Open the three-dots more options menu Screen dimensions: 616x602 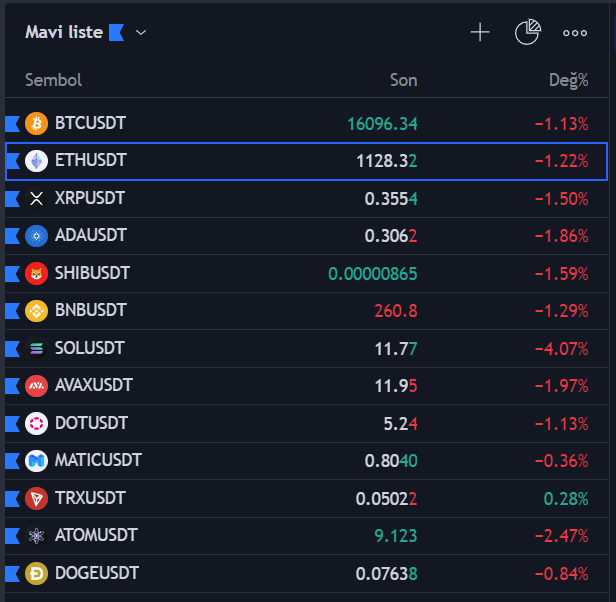click(575, 32)
